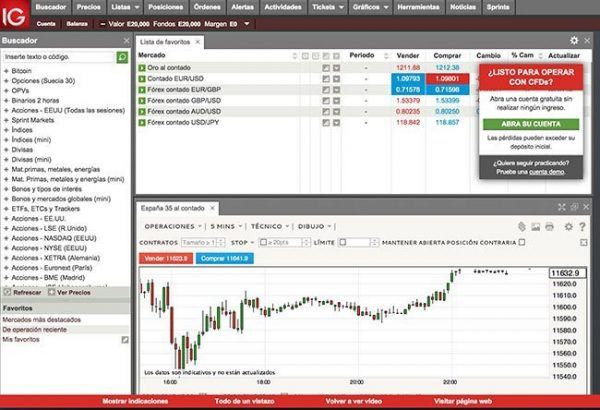Open account balance dropdown arrow
The height and width of the screenshot is (410, 600).
pyautogui.click(x=247, y=24)
